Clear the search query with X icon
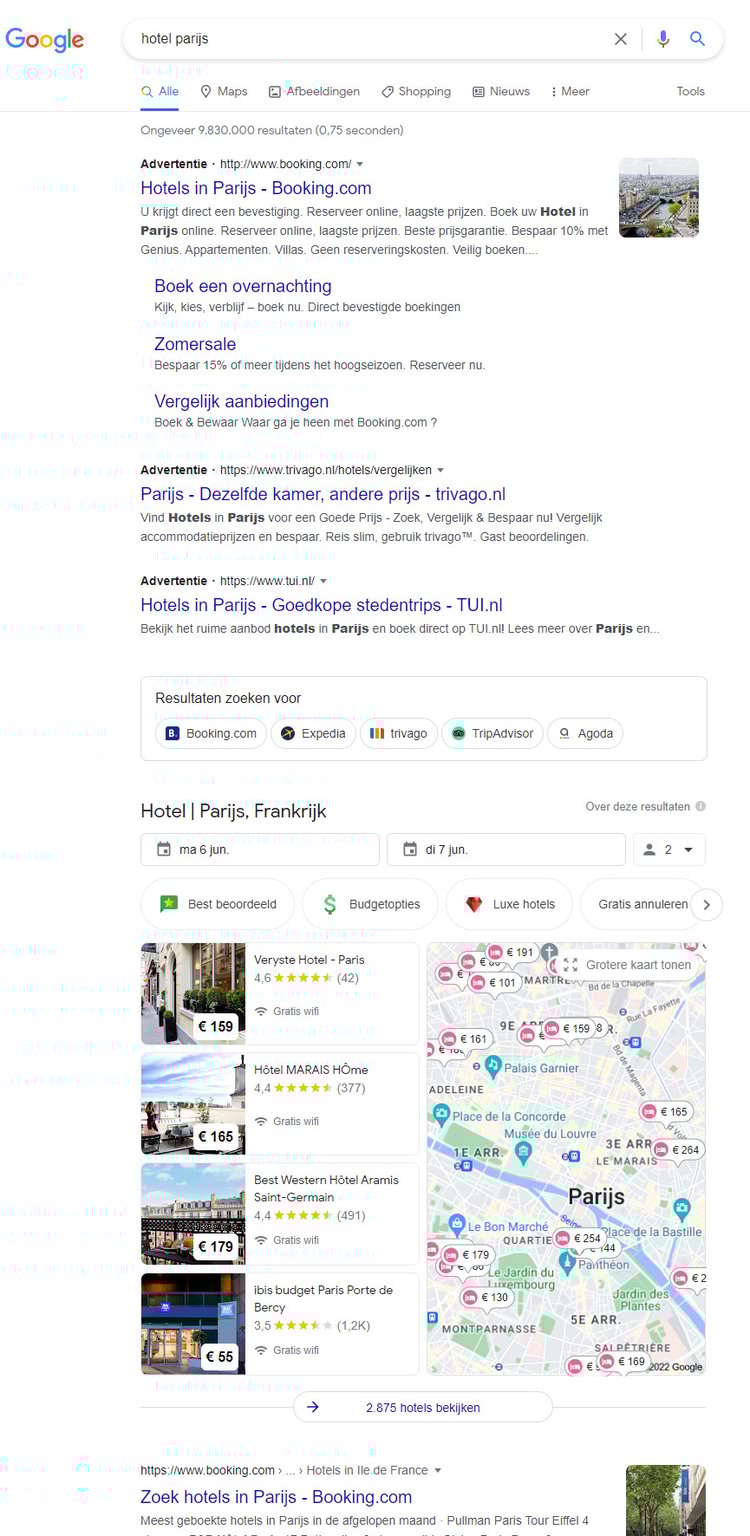 pos(620,39)
